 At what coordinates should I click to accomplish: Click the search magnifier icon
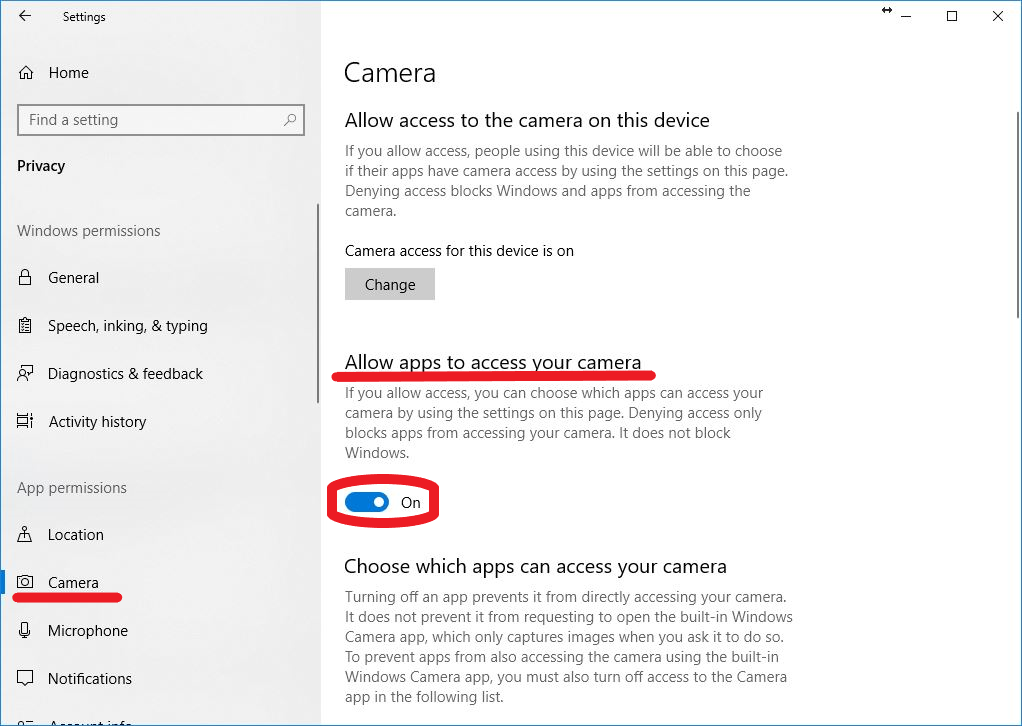pos(290,120)
